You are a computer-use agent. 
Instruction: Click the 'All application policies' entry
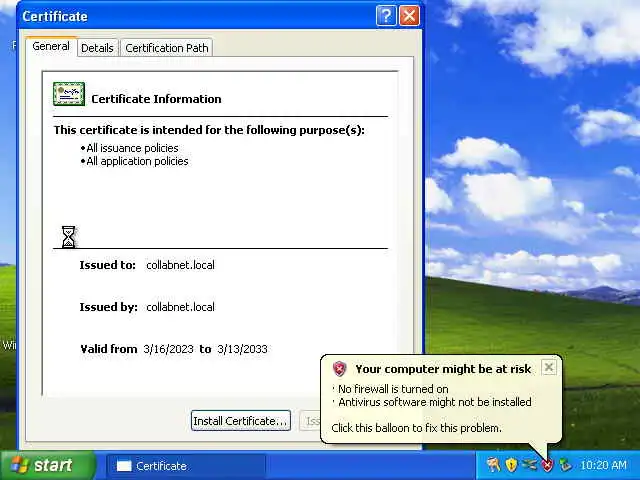tap(137, 161)
